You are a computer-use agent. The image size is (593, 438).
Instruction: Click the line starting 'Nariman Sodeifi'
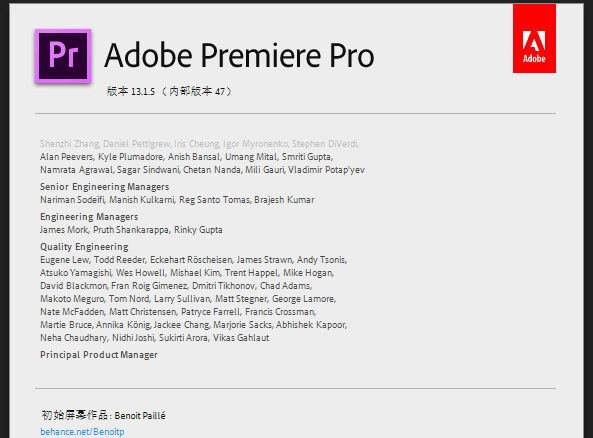(177, 200)
